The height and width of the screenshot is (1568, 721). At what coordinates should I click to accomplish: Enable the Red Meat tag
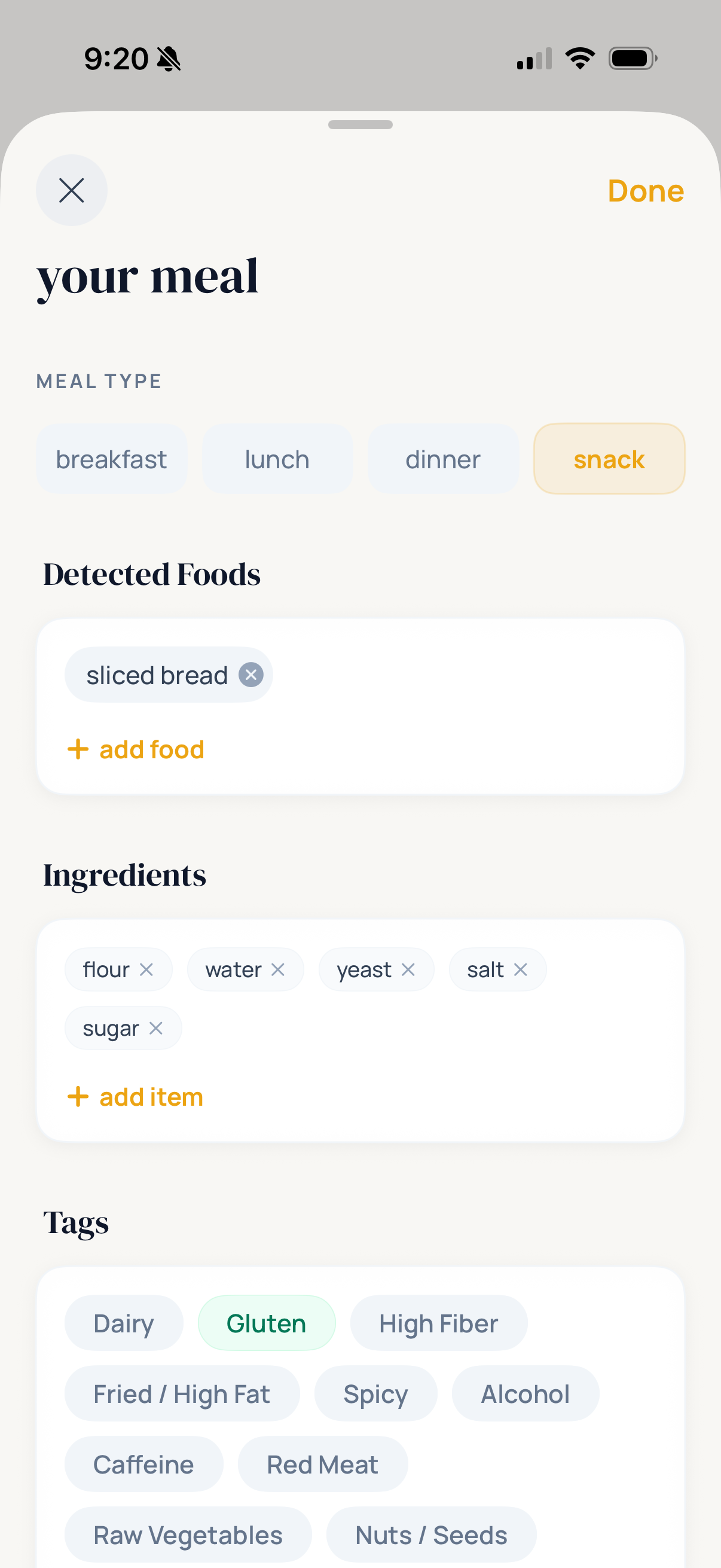[x=322, y=1464]
